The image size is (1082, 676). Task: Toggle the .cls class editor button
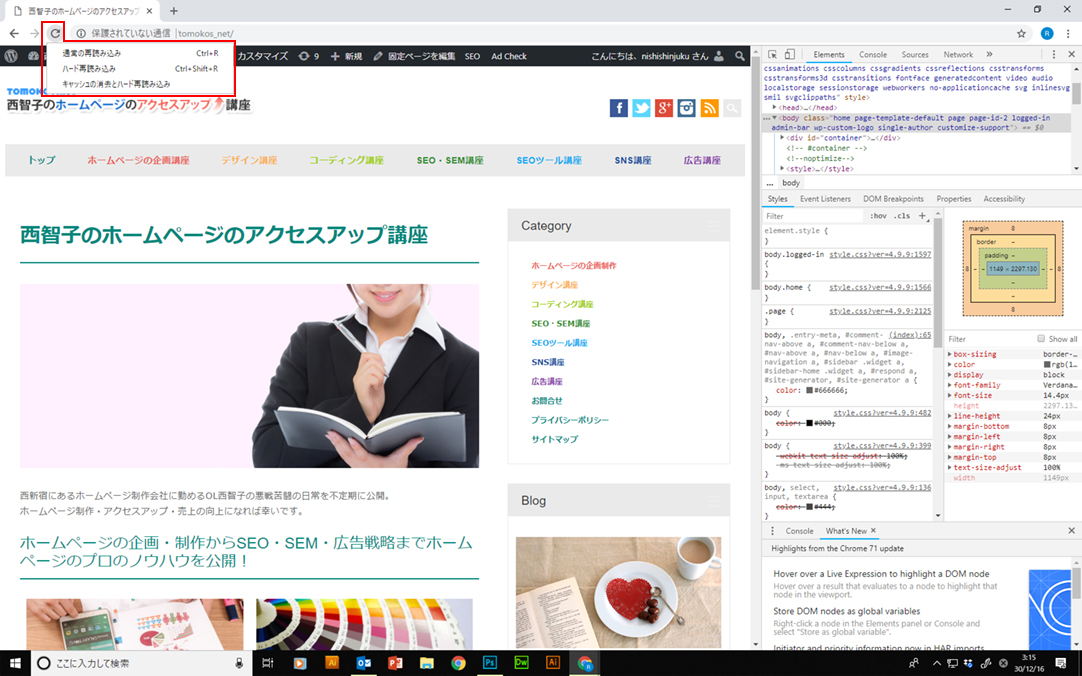(902, 216)
